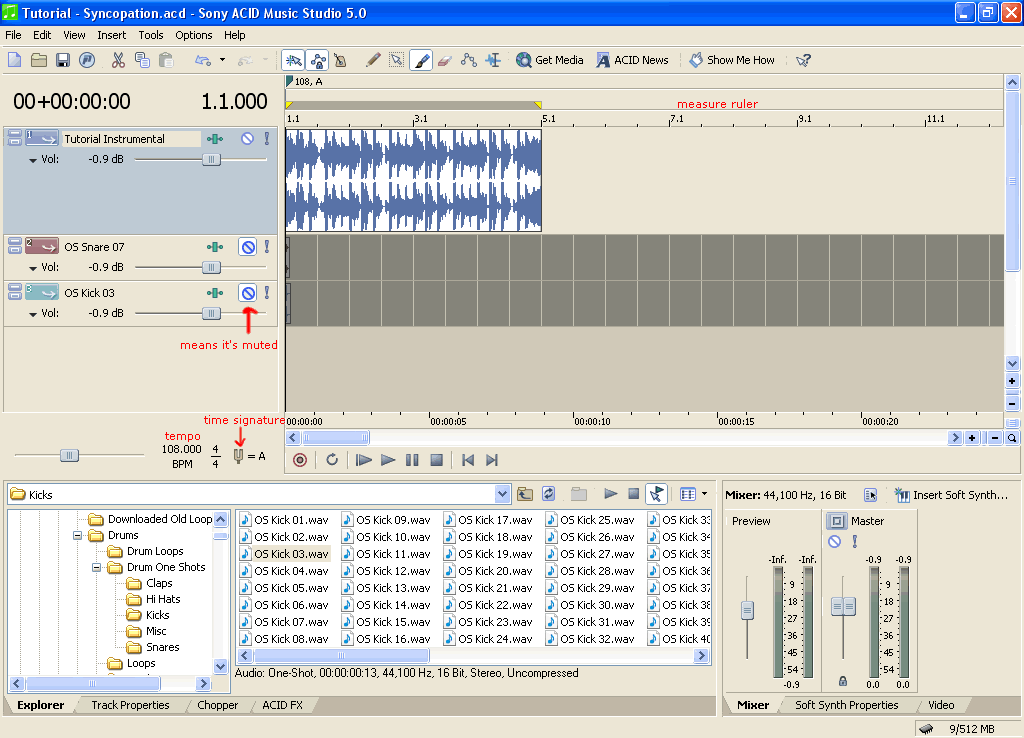Unmute the OS Snare 07 track

pos(248,247)
